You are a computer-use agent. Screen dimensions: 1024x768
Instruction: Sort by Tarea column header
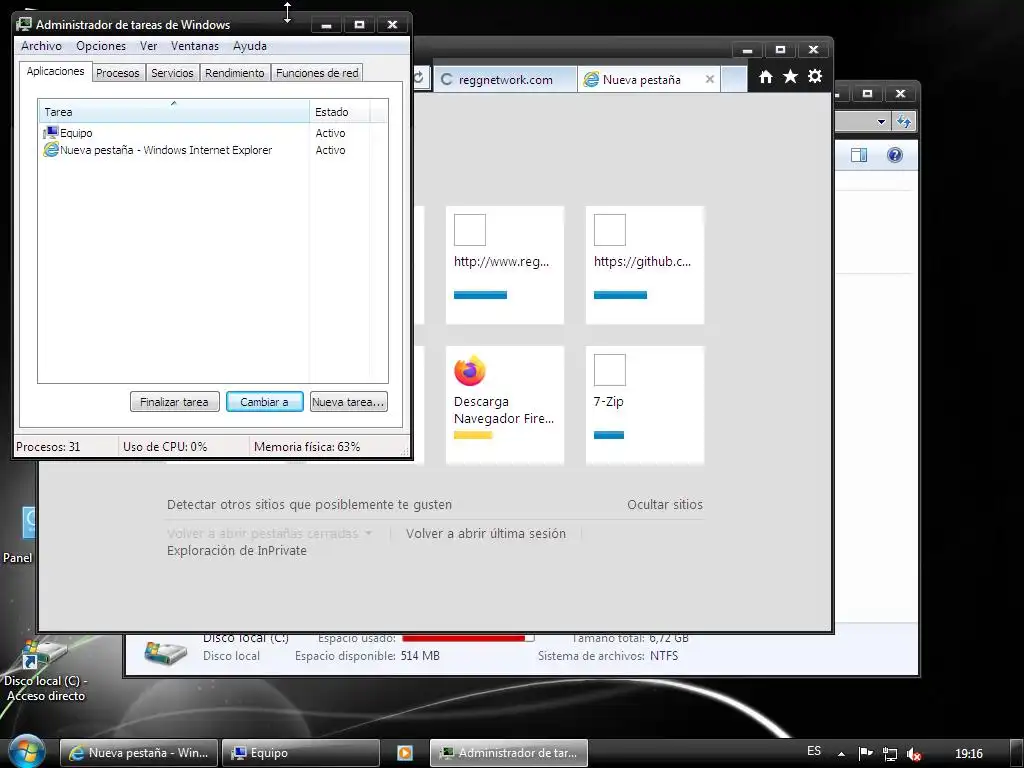(x=174, y=112)
